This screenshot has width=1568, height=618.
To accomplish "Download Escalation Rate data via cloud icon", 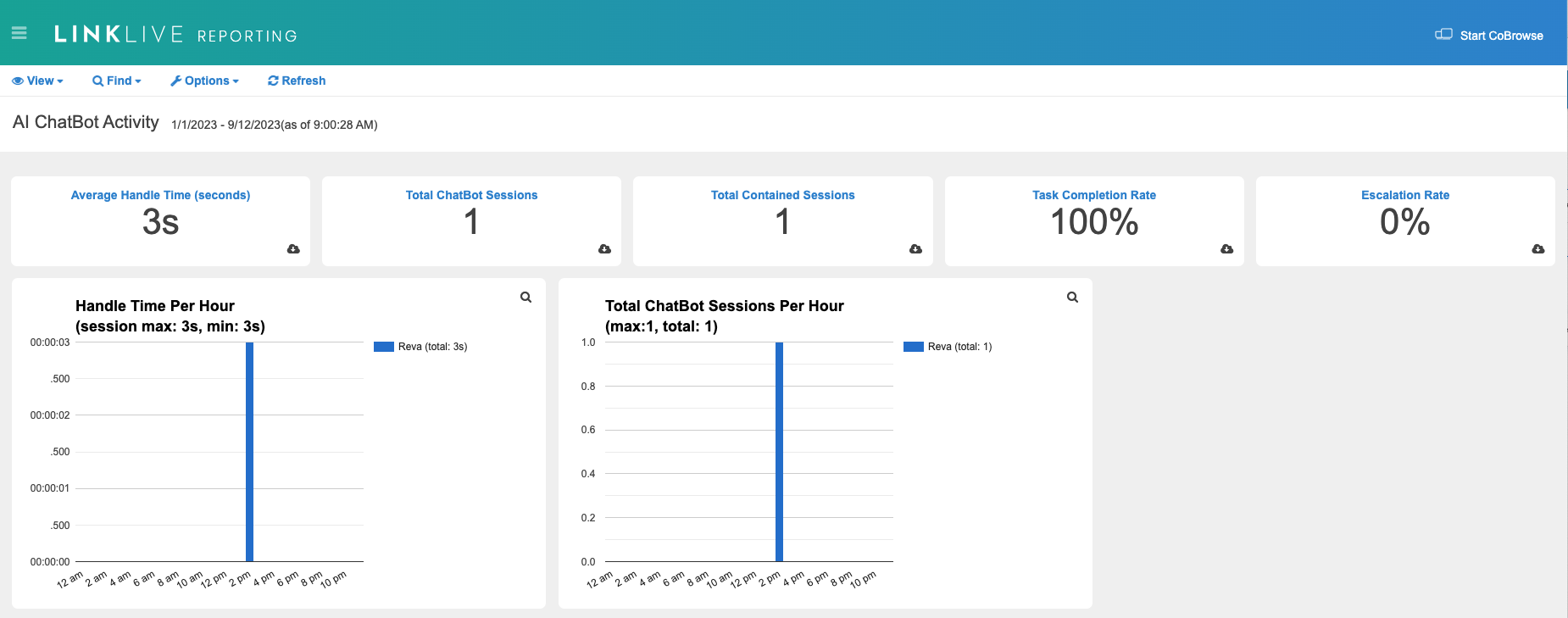I will point(1537,249).
